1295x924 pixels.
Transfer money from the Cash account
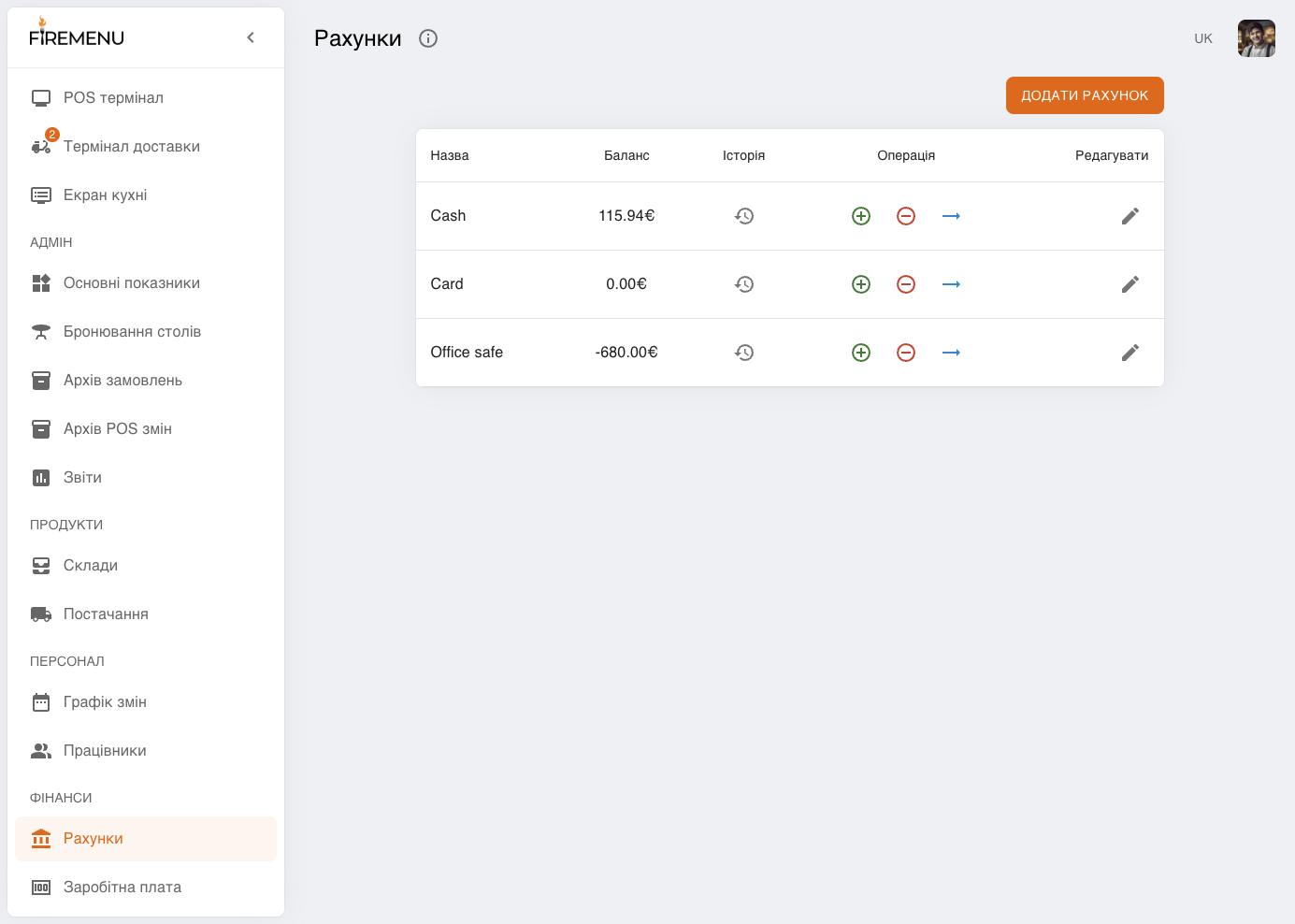[951, 216]
